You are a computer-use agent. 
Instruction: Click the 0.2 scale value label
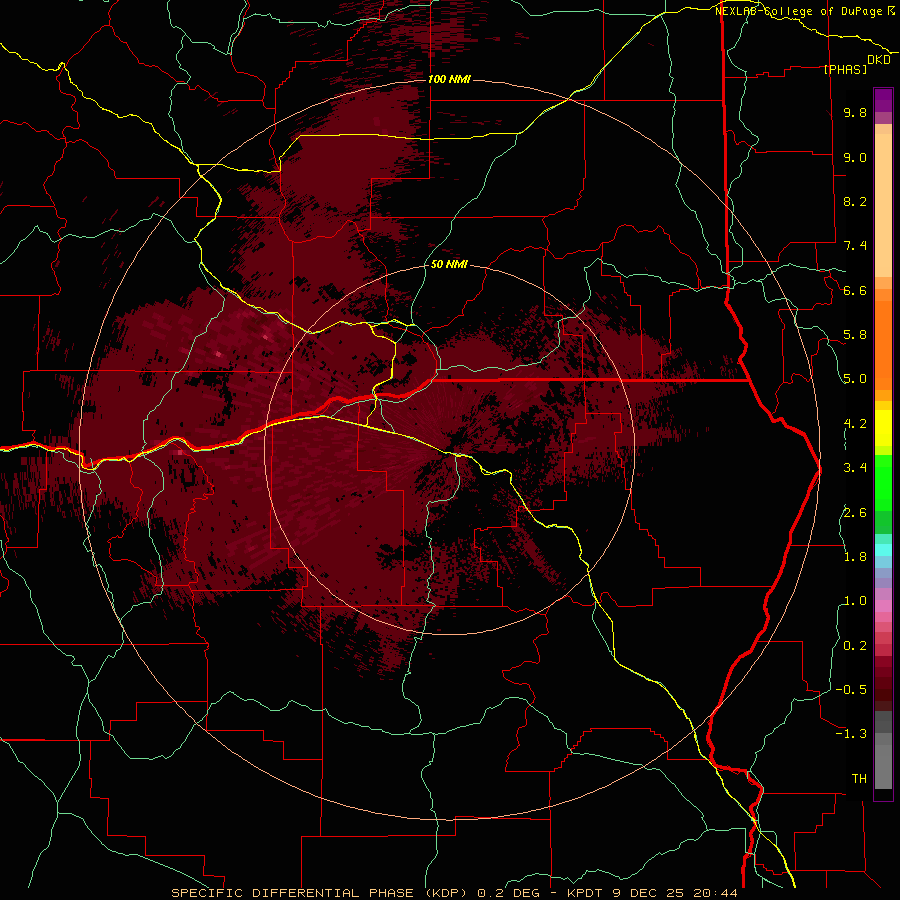coord(855,646)
